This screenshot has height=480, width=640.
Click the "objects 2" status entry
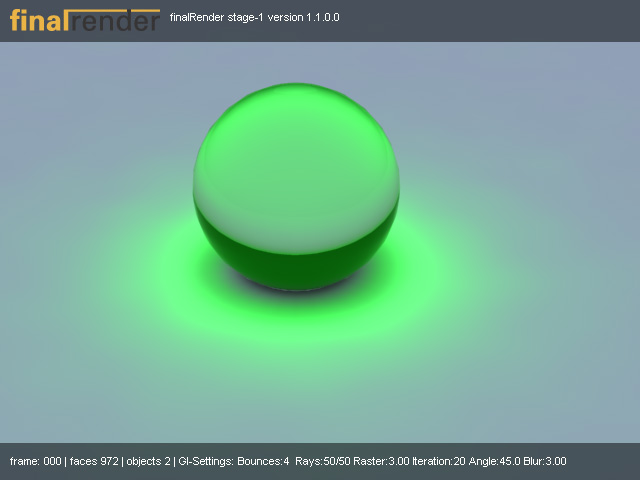[x=148, y=461]
